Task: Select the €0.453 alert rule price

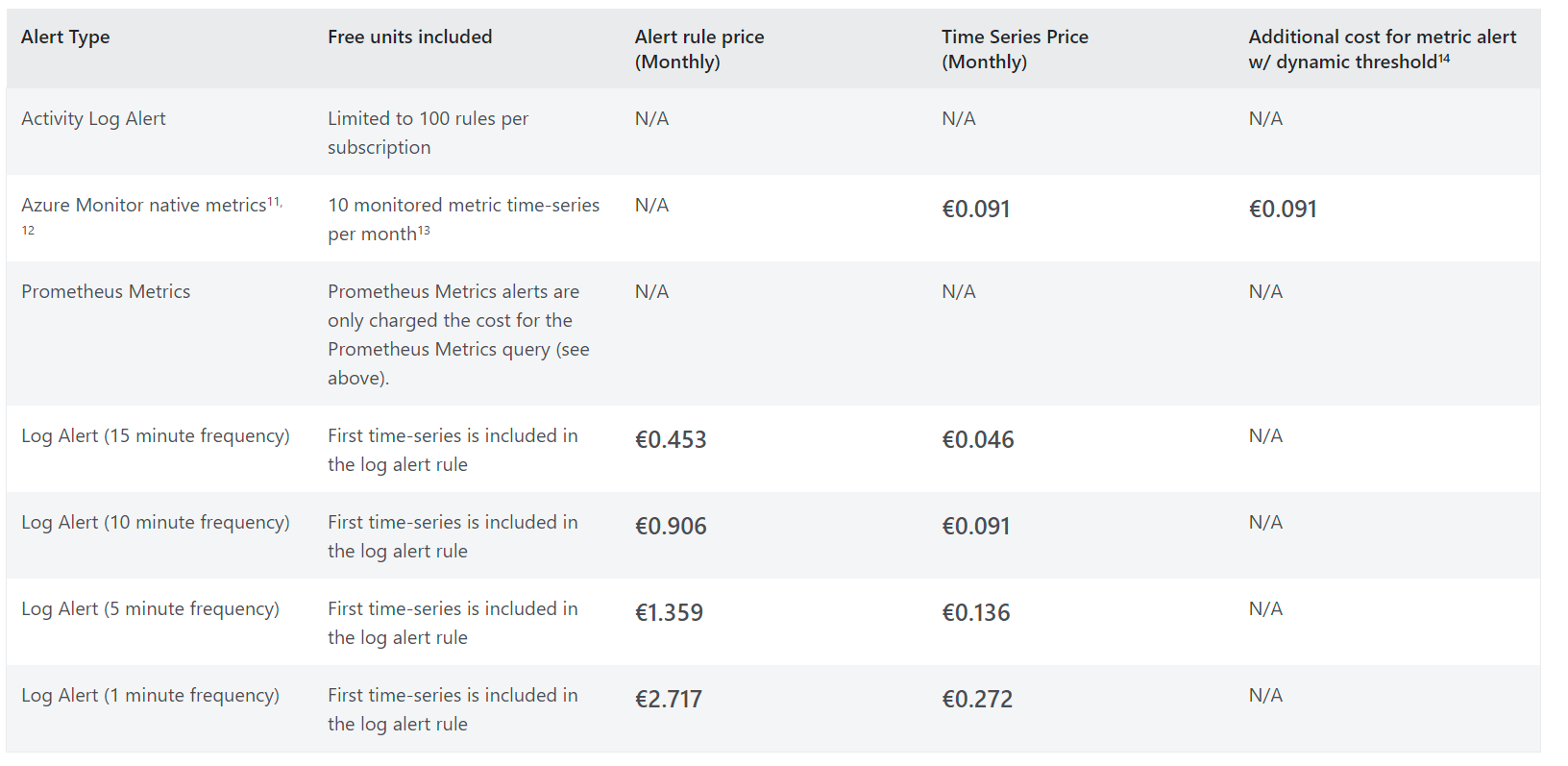Action: point(671,440)
